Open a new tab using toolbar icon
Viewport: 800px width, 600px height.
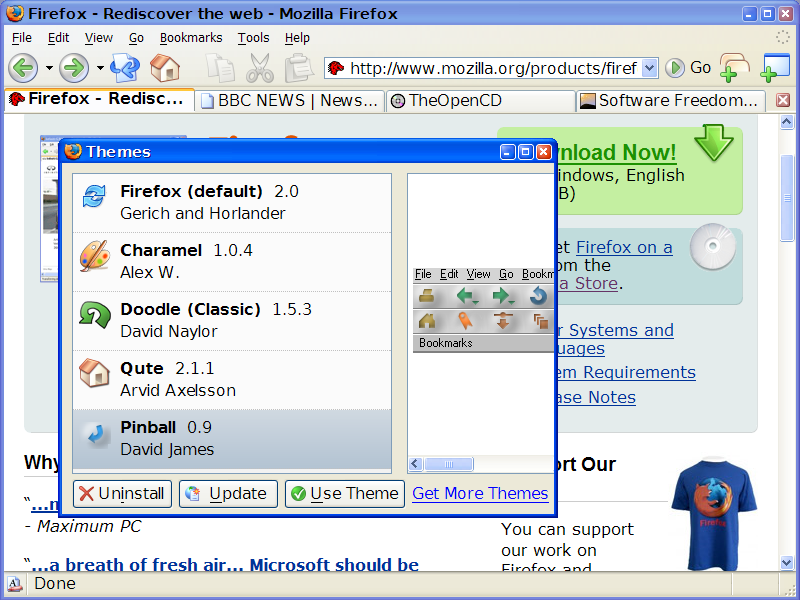coord(734,68)
